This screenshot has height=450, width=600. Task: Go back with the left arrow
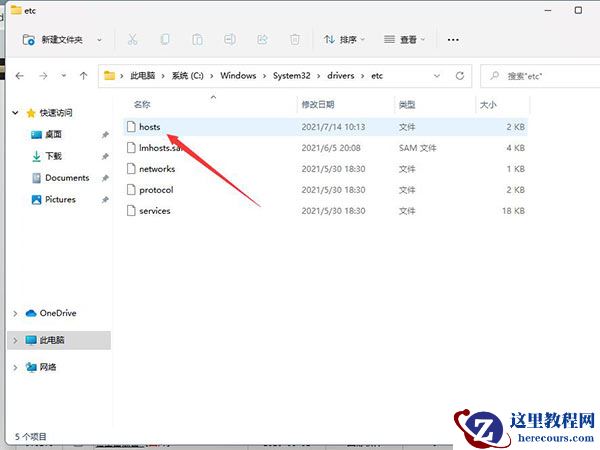20,76
